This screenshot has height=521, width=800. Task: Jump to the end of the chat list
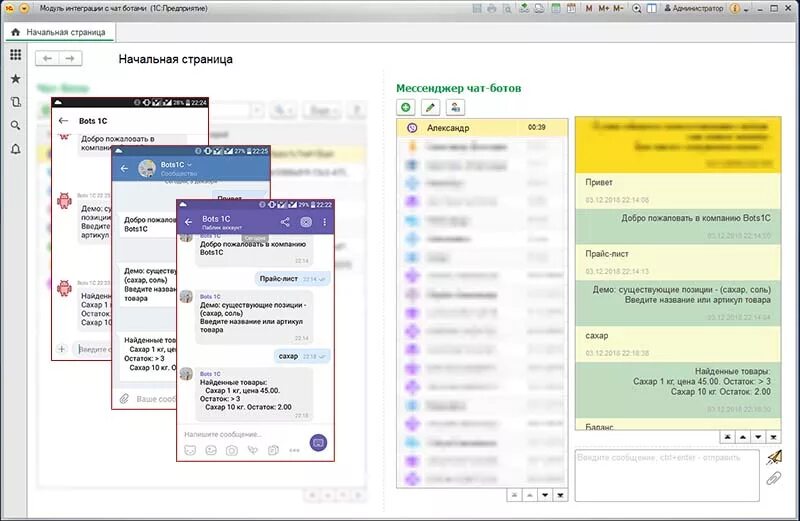pyautogui.click(x=560, y=495)
